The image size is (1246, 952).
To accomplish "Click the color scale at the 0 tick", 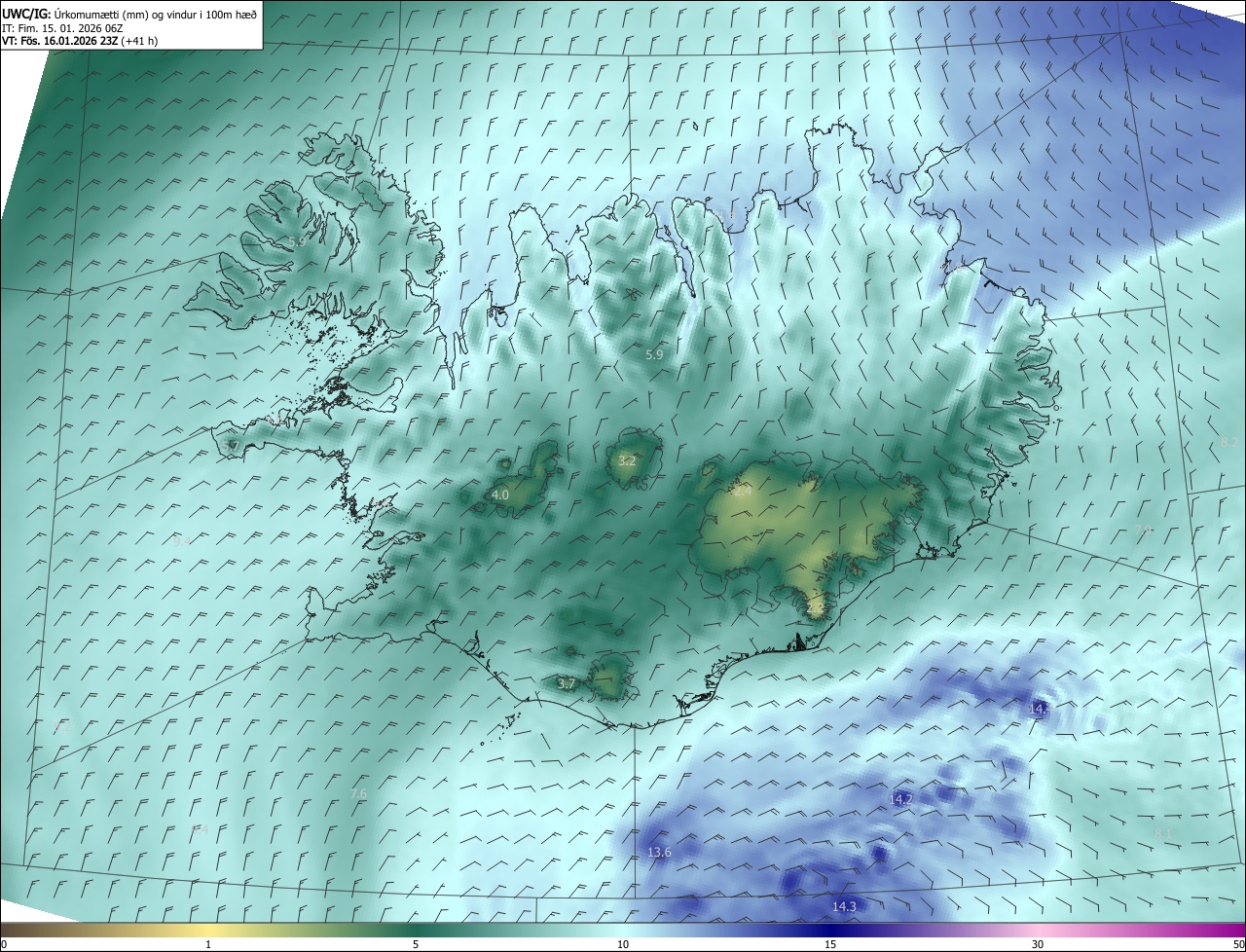I will click(x=4, y=945).
